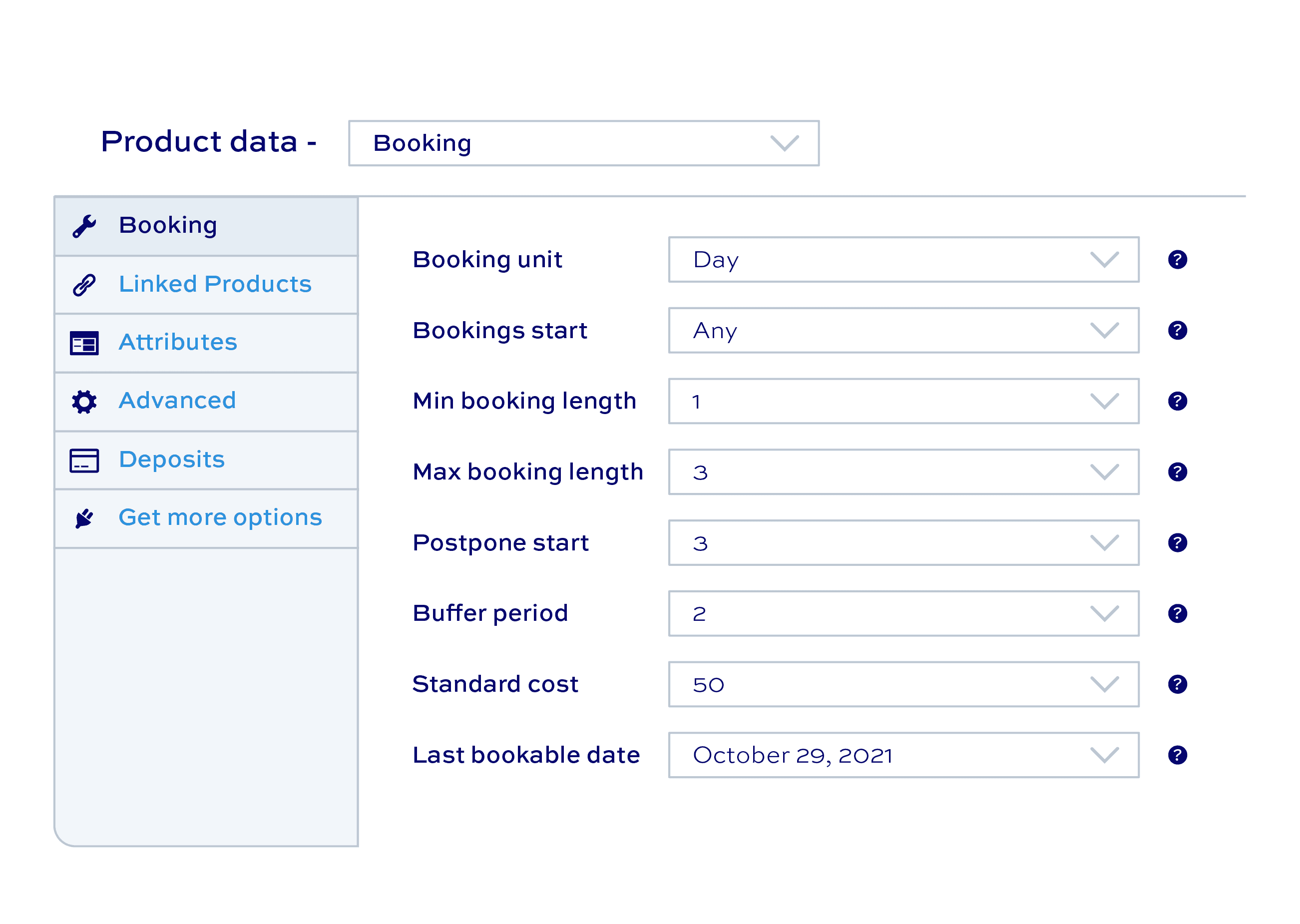Open the Deposits tab
Screen dimensions: 1300x924
tap(206, 461)
